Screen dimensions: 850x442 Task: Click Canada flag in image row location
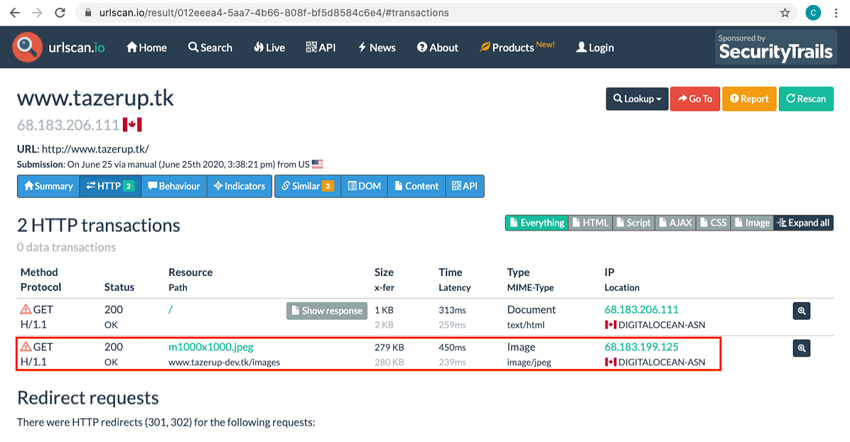pos(610,362)
